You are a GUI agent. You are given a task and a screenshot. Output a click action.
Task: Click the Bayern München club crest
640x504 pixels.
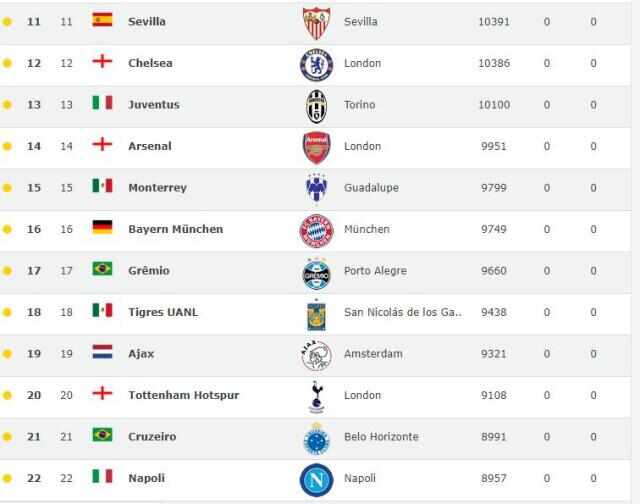point(316,230)
